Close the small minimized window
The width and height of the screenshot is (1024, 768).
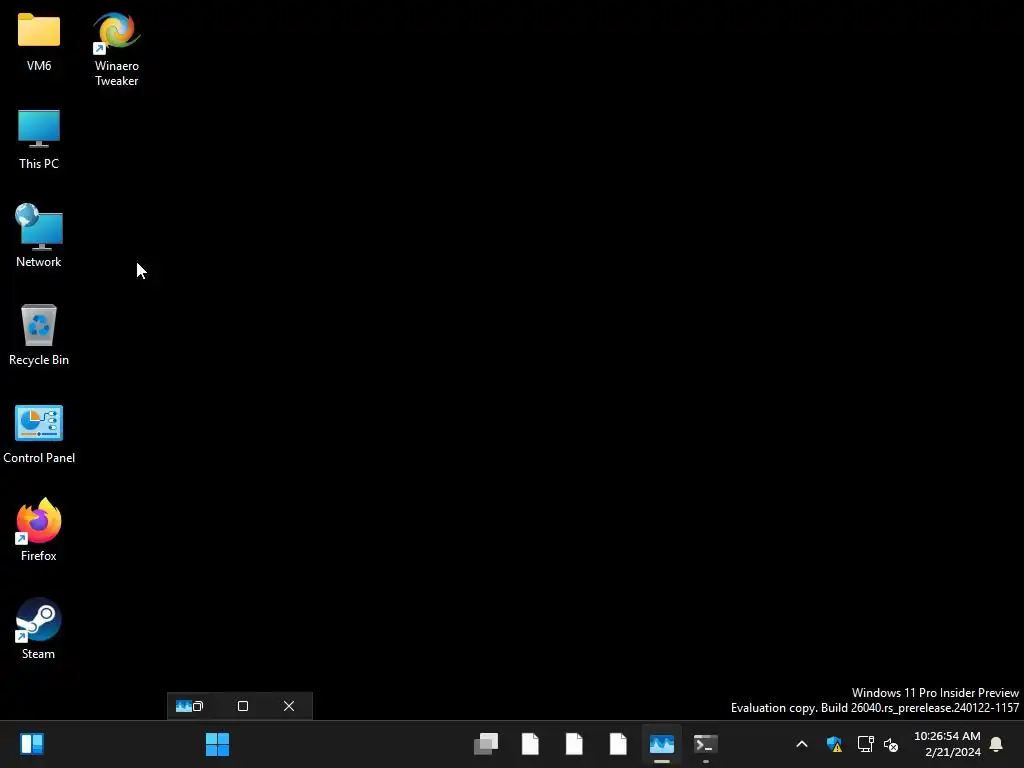(x=289, y=706)
